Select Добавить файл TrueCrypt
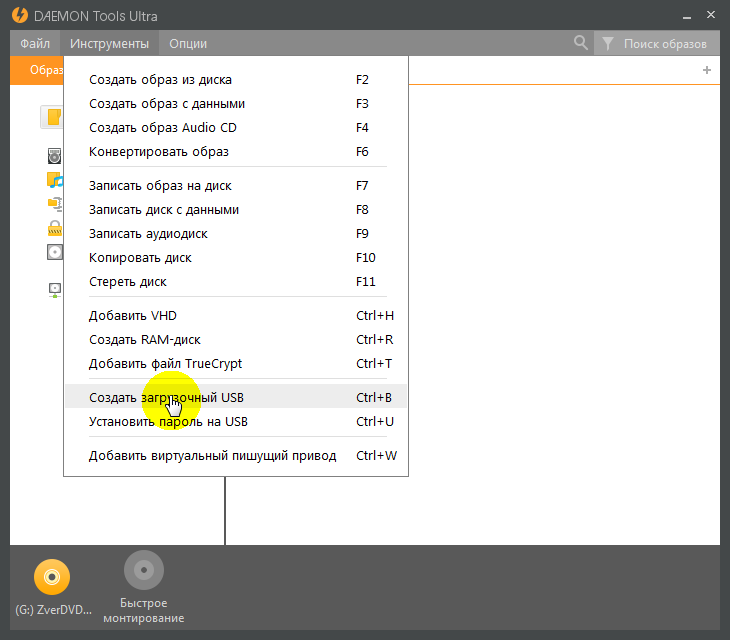Viewport: 730px width, 640px height. (x=236, y=364)
